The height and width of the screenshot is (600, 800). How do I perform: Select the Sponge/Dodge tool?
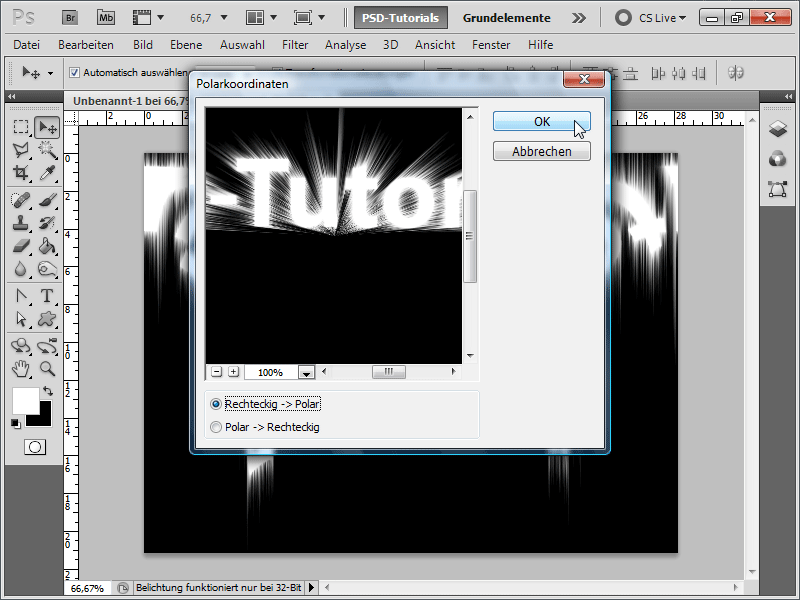click(47, 269)
